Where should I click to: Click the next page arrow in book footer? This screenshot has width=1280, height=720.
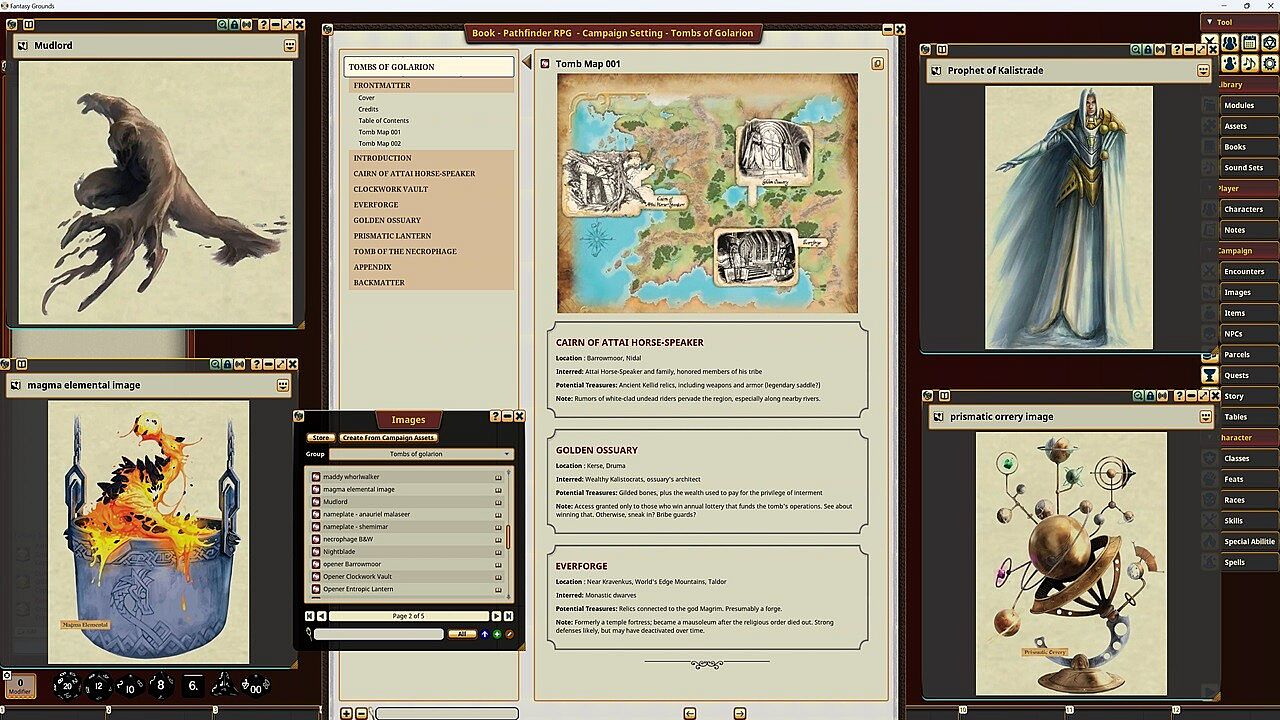point(740,713)
